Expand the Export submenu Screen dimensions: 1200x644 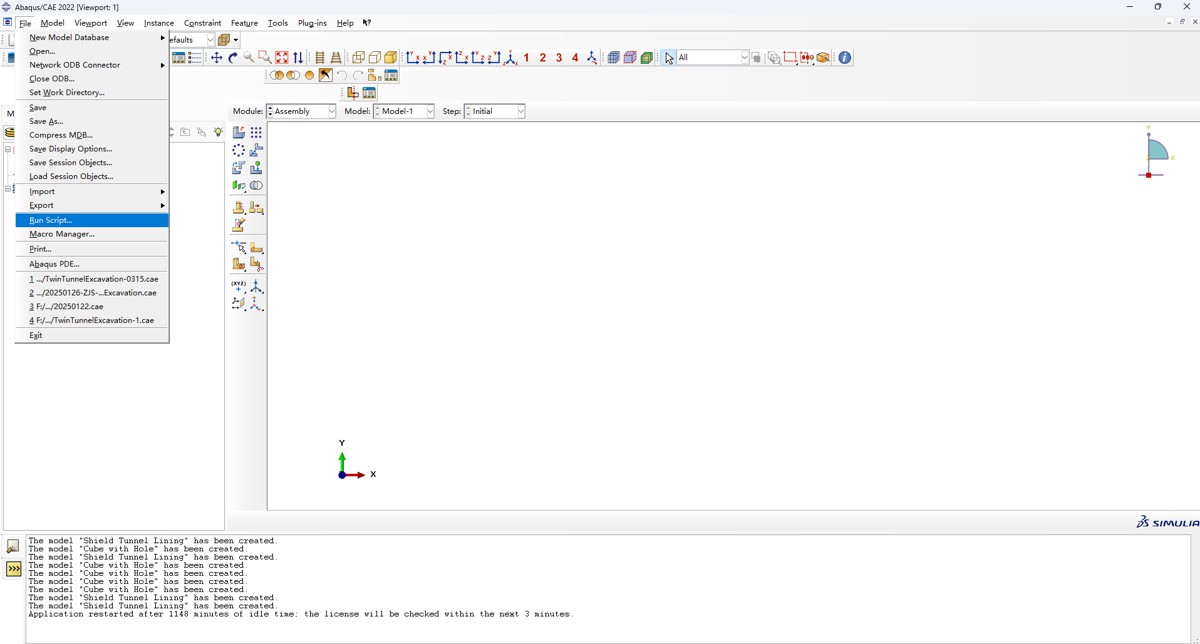click(x=92, y=205)
